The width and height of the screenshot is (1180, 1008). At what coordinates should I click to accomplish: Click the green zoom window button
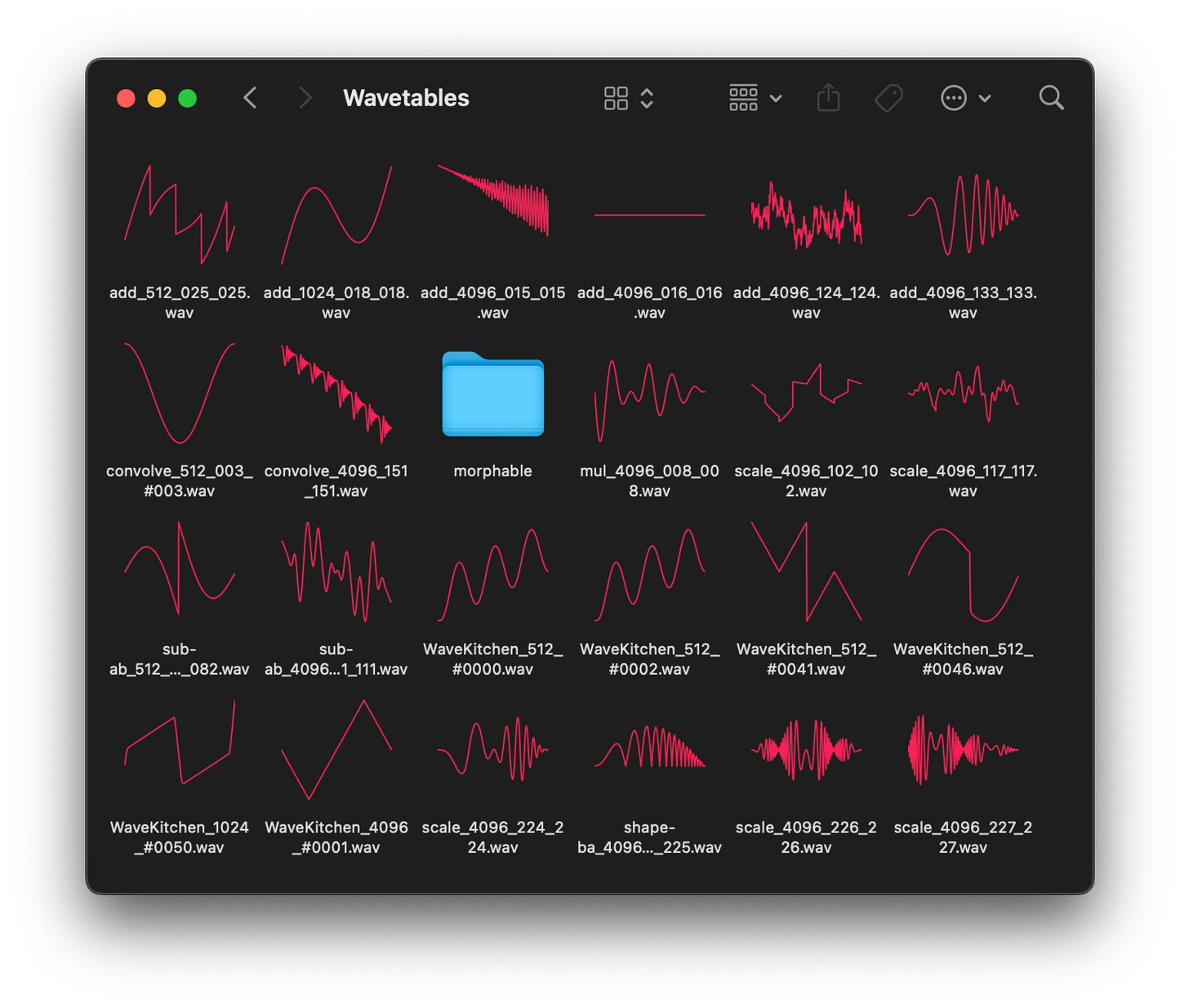tap(187, 99)
